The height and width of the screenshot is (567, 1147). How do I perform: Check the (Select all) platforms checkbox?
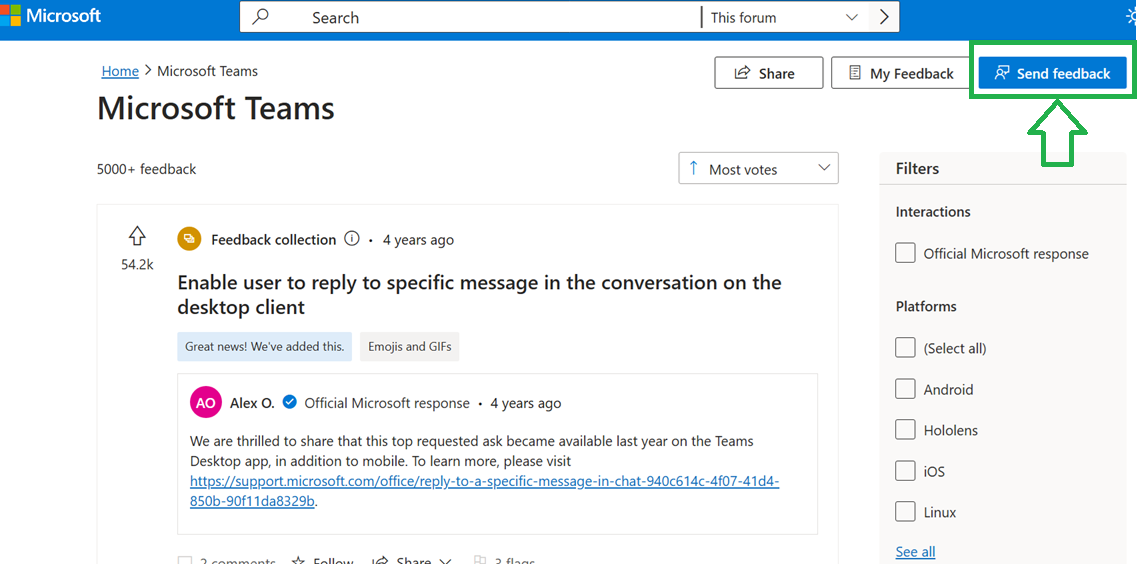point(905,348)
